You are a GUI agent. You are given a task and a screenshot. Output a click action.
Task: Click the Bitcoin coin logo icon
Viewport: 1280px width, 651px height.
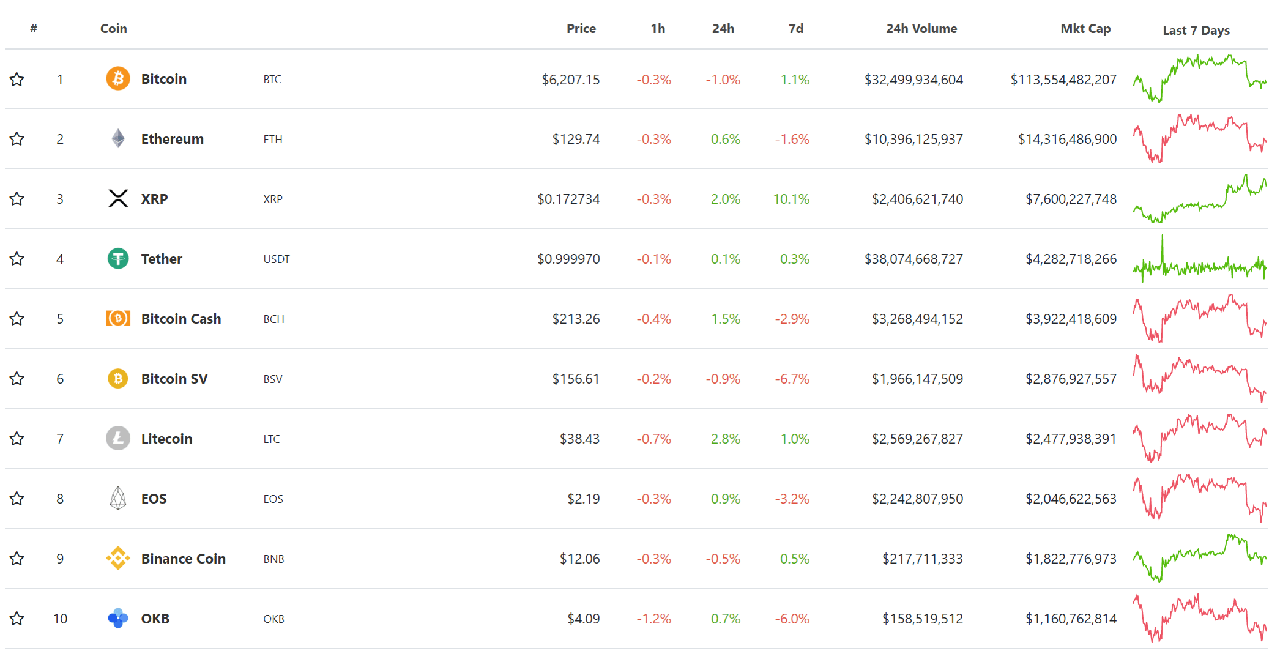118,78
